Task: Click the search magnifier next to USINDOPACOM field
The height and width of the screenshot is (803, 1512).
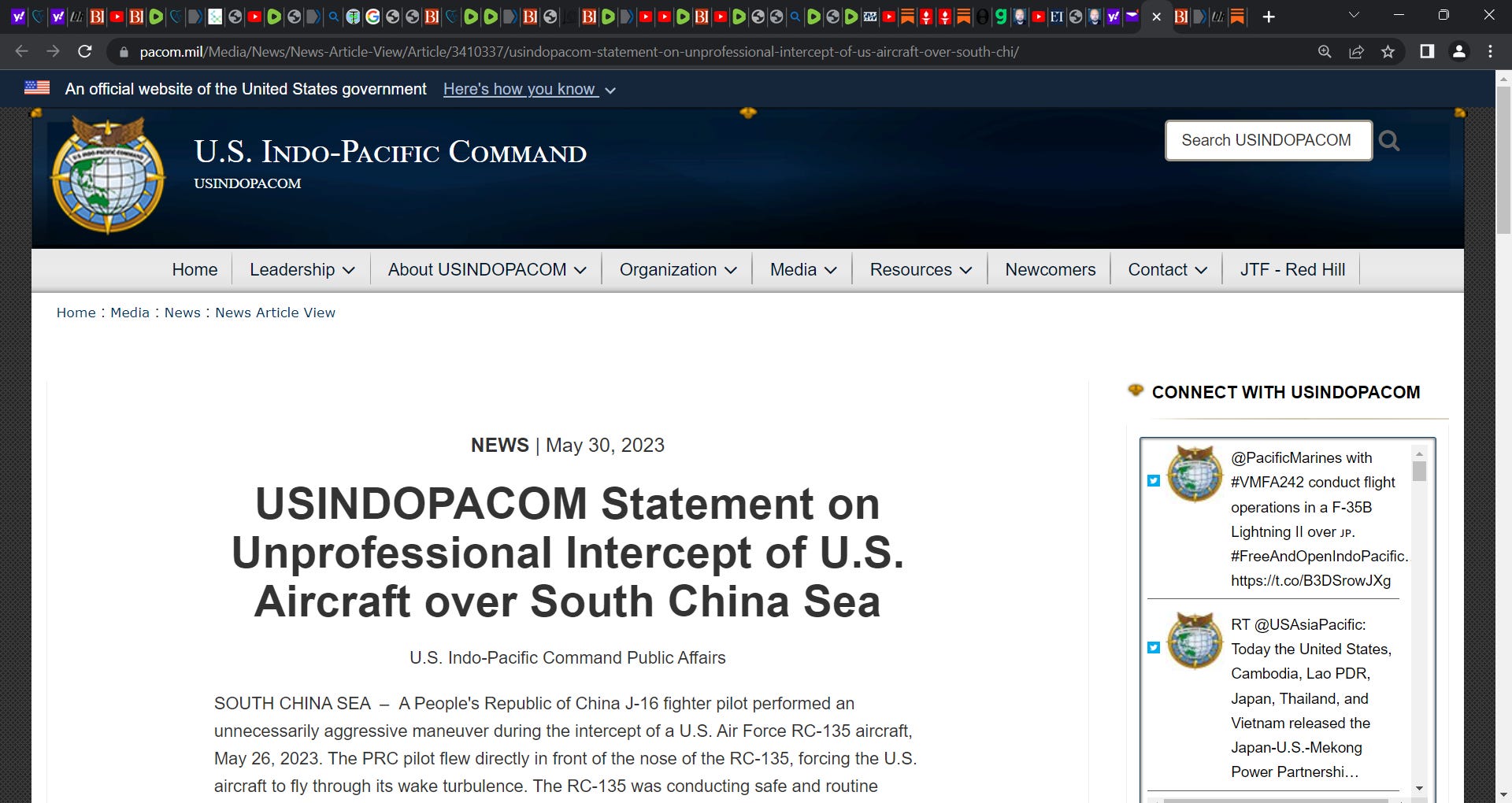Action: (1389, 141)
